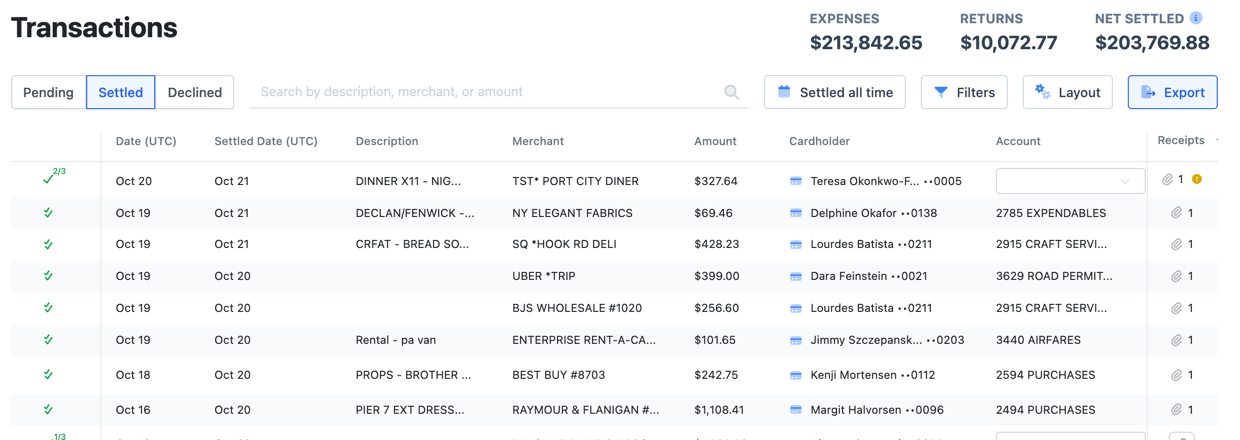Click description PIER 7 EXT DRESS

point(410,410)
